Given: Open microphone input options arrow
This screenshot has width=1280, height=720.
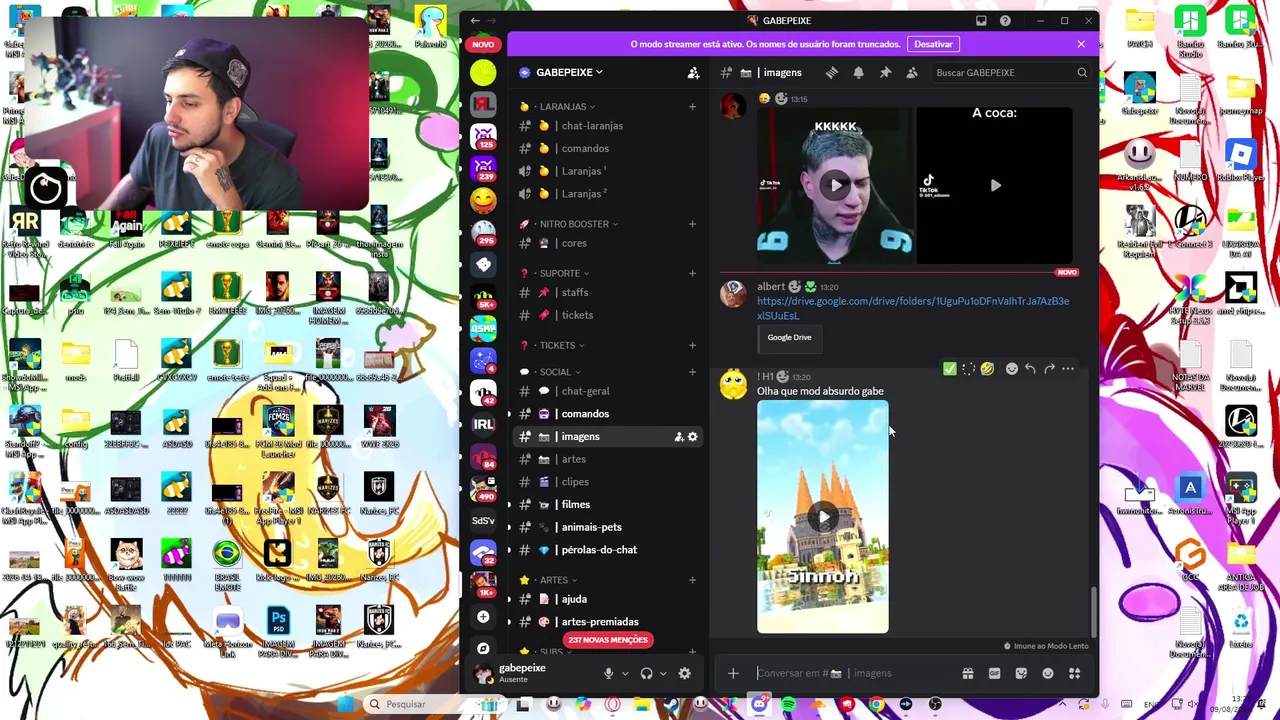Looking at the screenshot, I should pyautogui.click(x=625, y=674).
